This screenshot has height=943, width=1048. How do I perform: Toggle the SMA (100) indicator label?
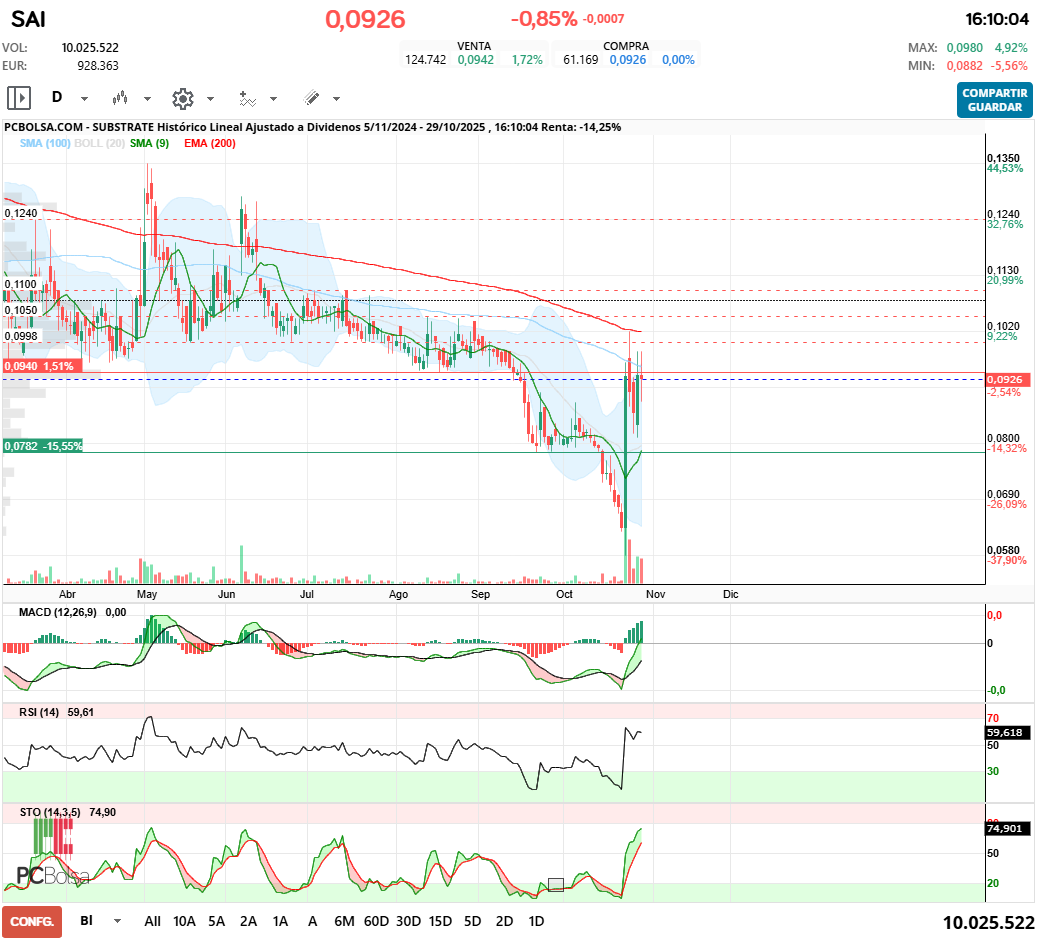coord(45,143)
